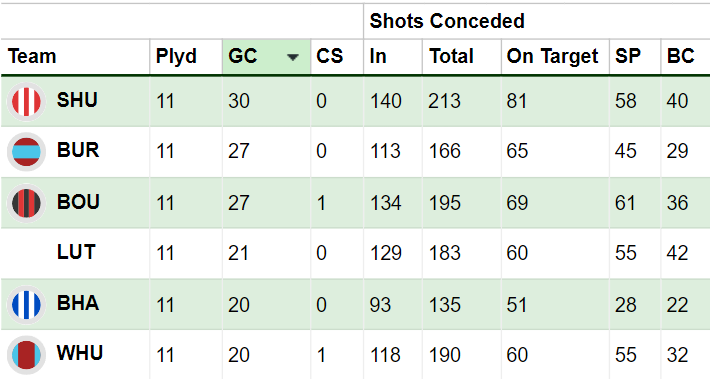710x383 pixels.
Task: Select the BOU red-black striped badge
Action: click(x=26, y=203)
